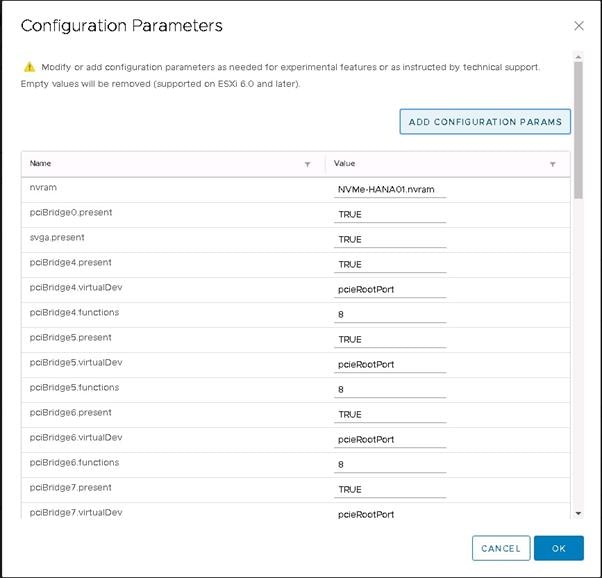Edit the pciBridge6.functions value field

click(x=390, y=465)
